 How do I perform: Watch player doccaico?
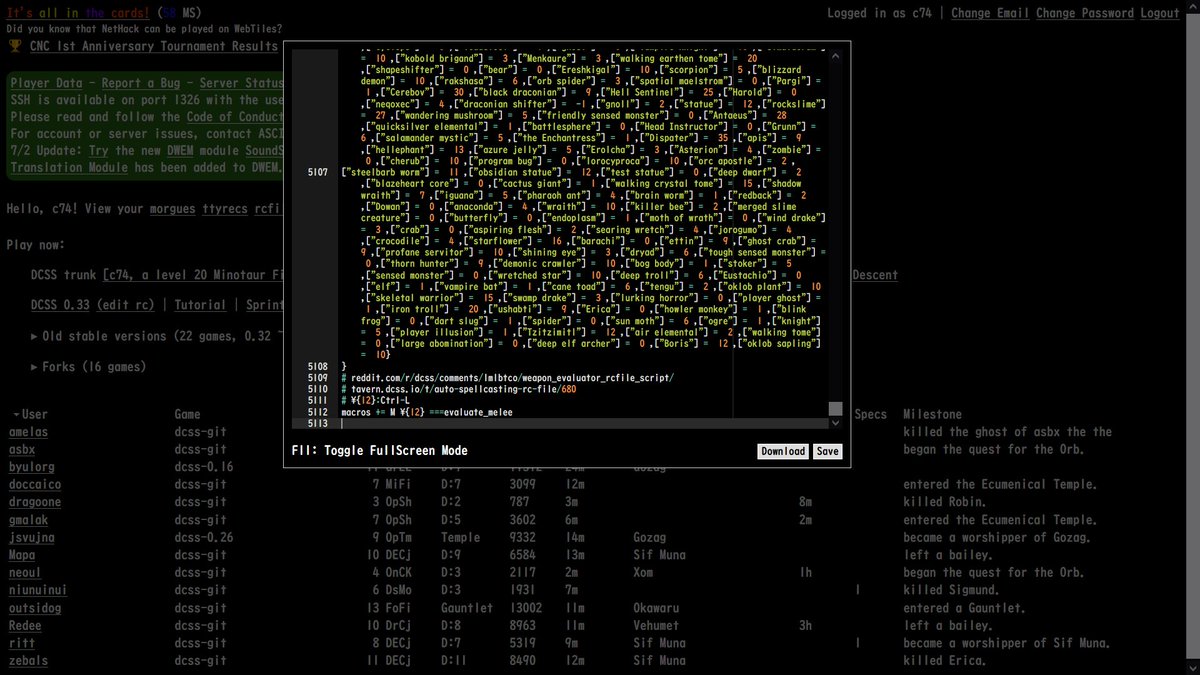(x=35, y=485)
